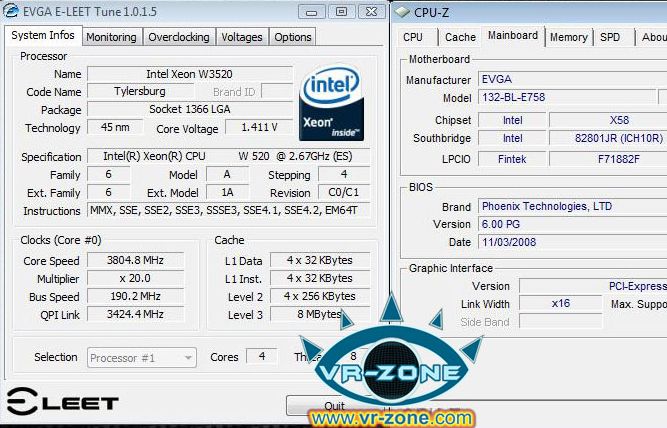Click the EVGA E-LEET title bar icon
Viewport: 667px width, 428px height.
(x=11, y=11)
